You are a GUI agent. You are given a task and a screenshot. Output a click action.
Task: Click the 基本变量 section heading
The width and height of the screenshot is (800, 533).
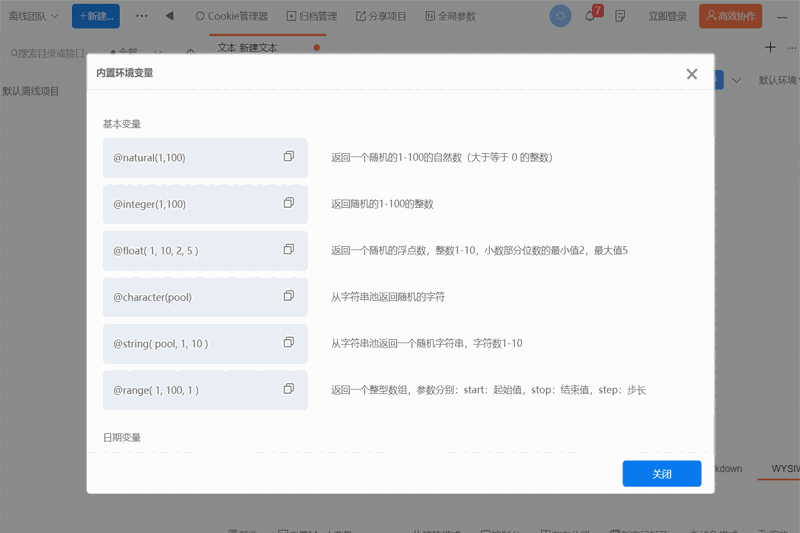(122, 124)
